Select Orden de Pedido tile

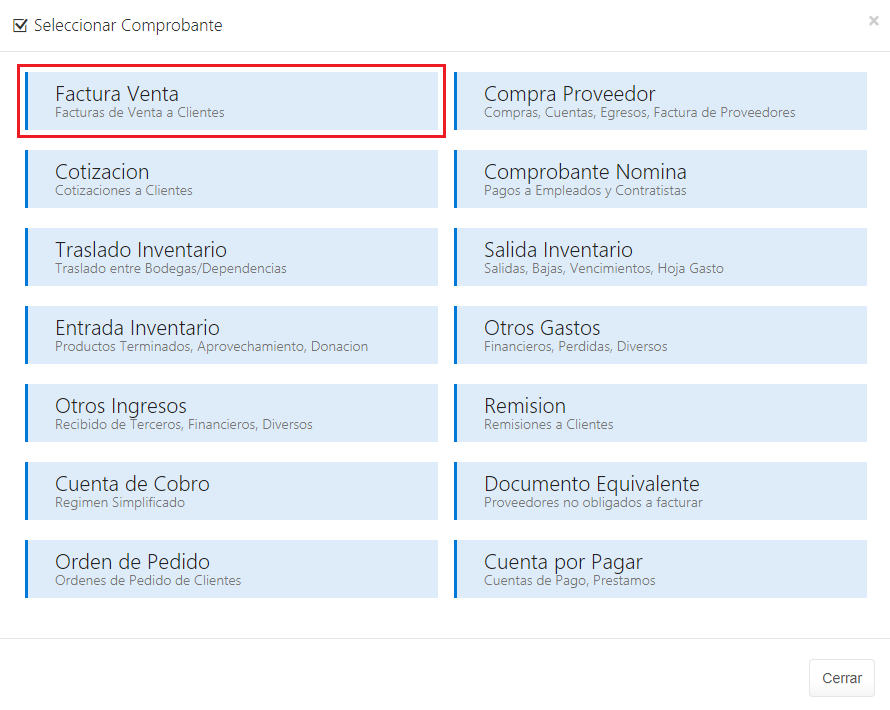tap(231, 569)
